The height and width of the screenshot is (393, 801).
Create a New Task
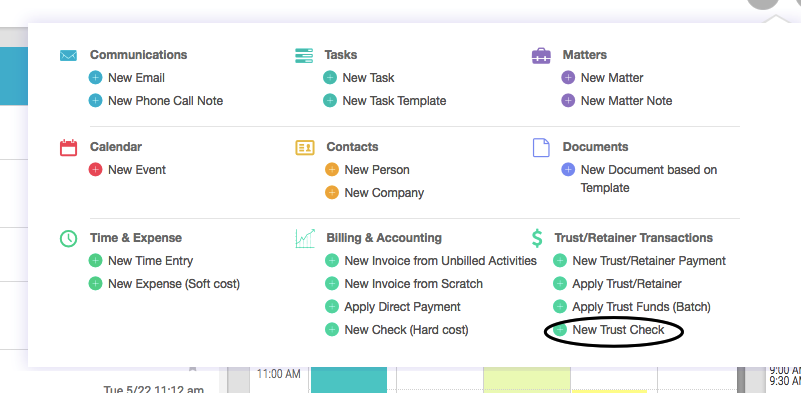pyautogui.click(x=368, y=78)
